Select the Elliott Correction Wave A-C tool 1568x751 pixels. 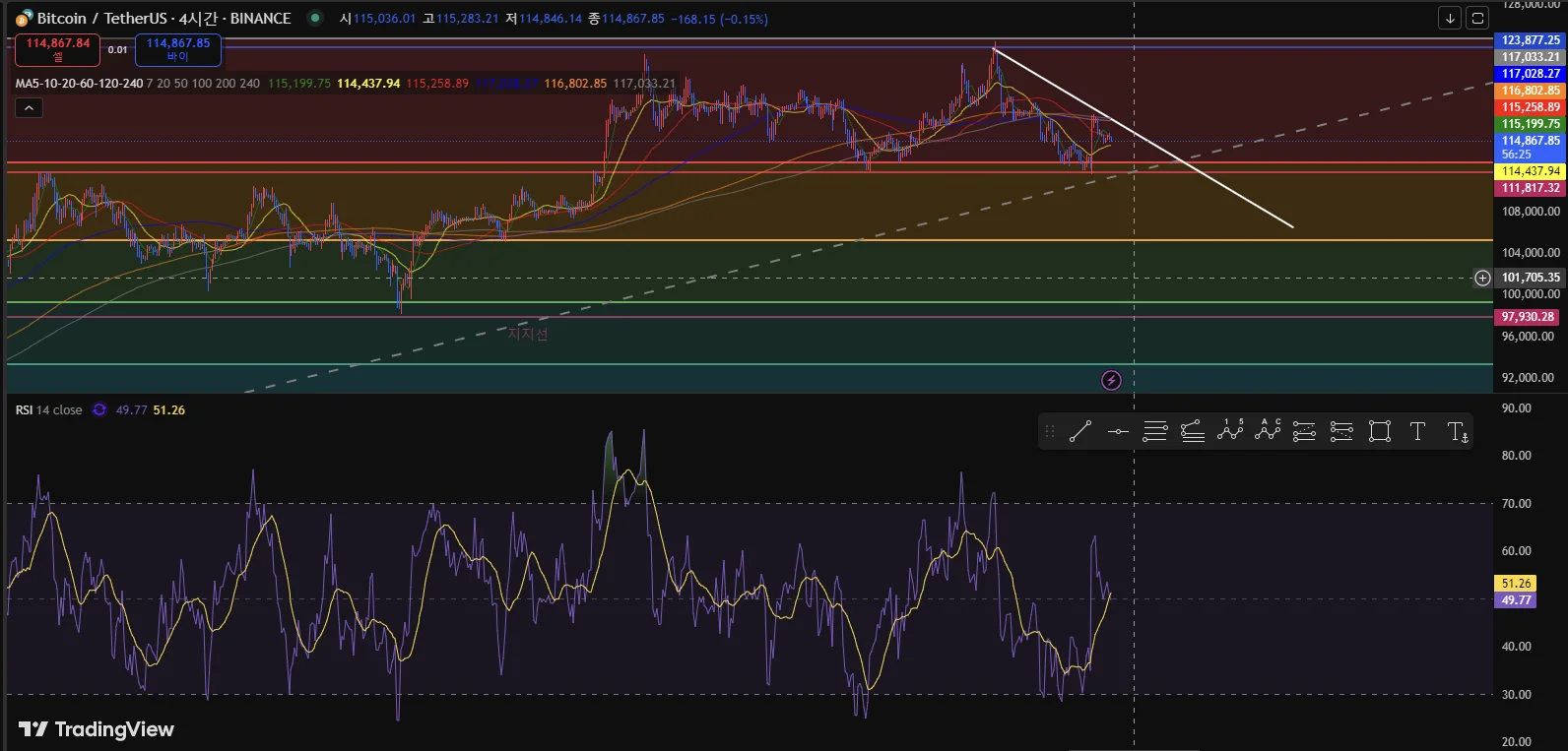1268,431
